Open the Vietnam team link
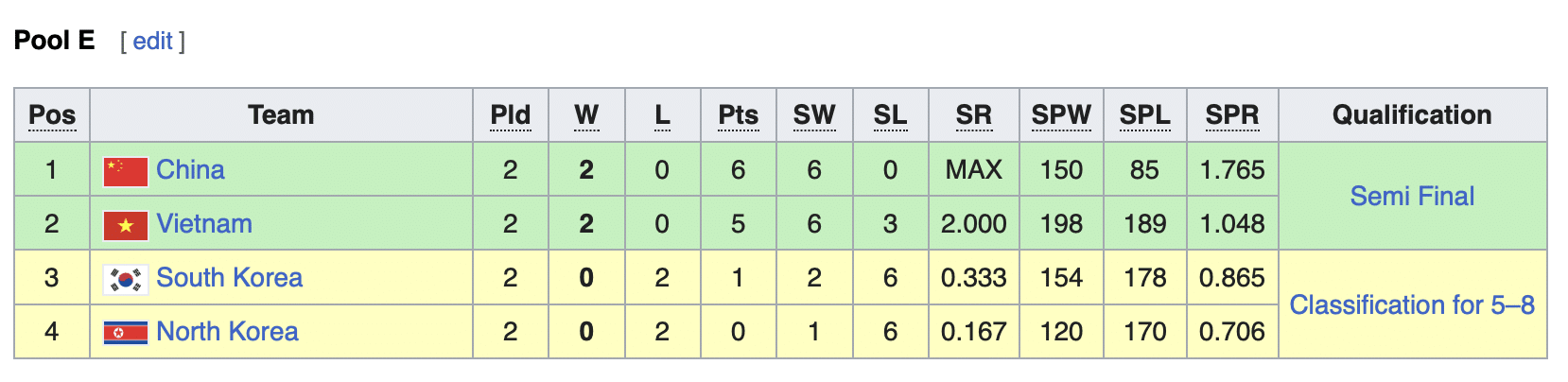The image size is (1568, 382). pos(203,224)
